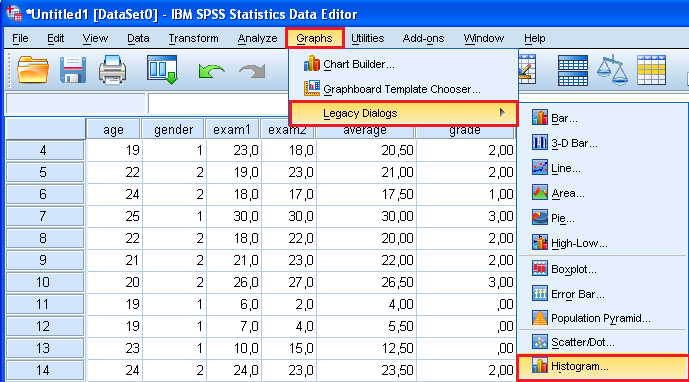Choose Graphboard Template Chooser... entry
This screenshot has height=382, width=689.
tap(403, 89)
